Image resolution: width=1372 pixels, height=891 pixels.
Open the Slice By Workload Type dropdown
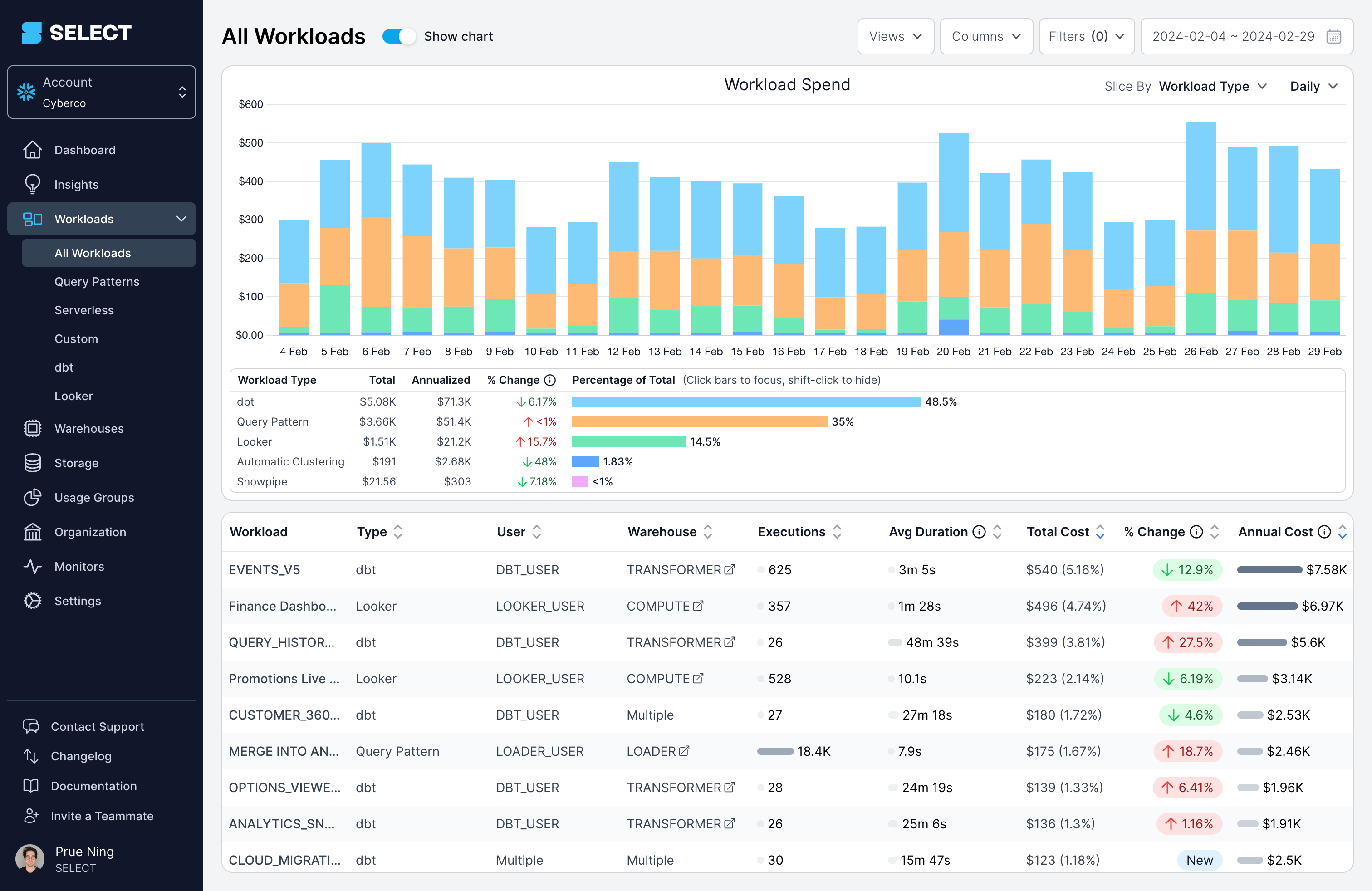1211,85
